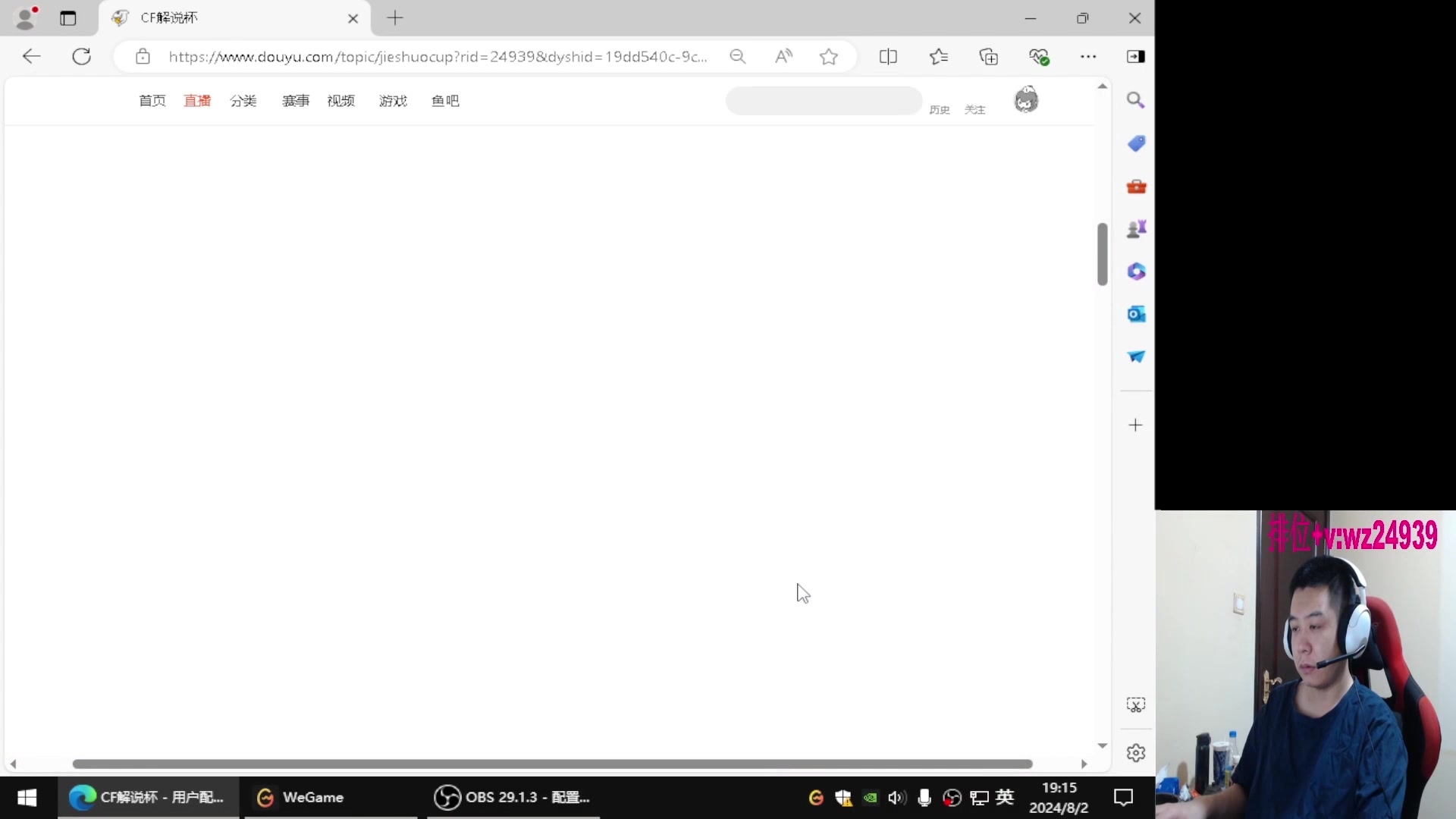Open the tab actions menu button

pos(68,18)
